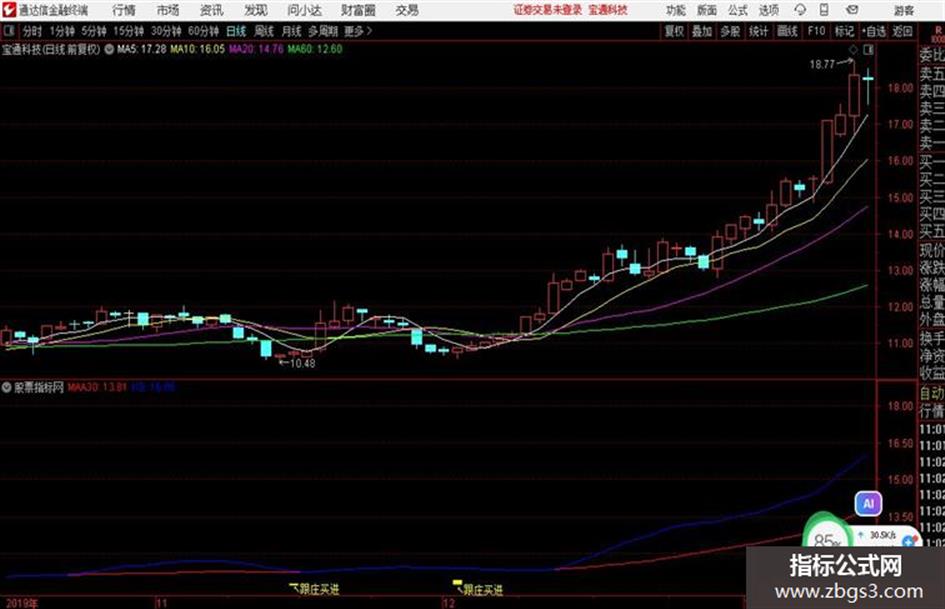This screenshot has height=609, width=945.
Task: Switch to 5分钟 period
Action: coord(93,31)
